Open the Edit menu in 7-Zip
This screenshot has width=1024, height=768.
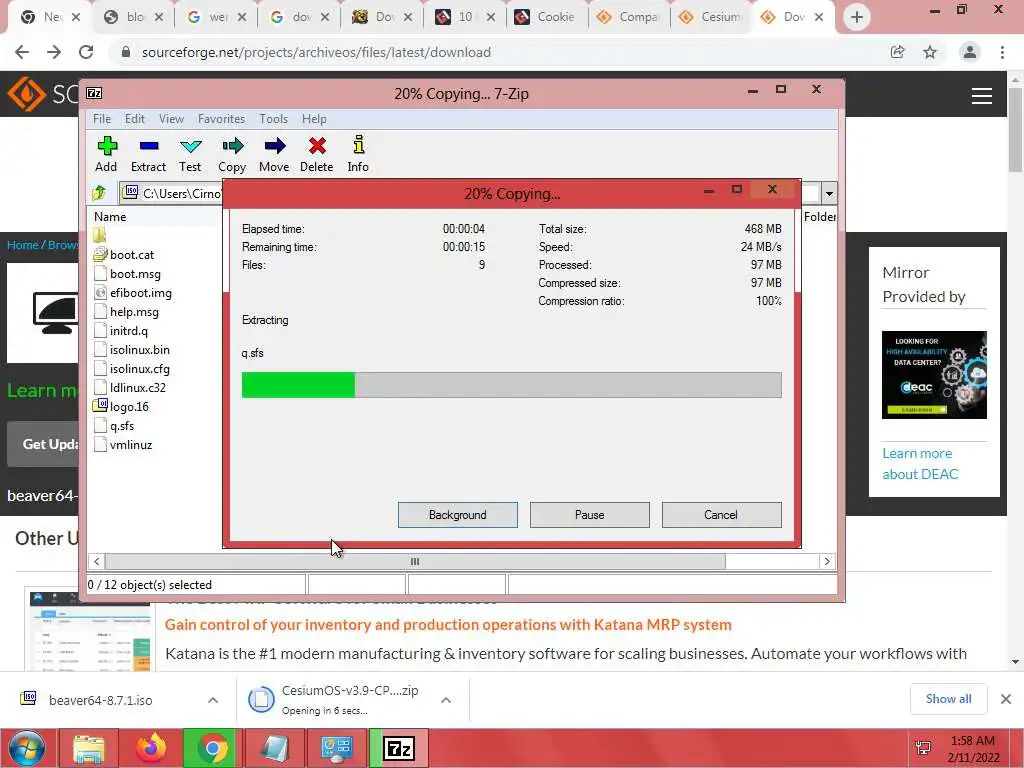[x=135, y=119]
